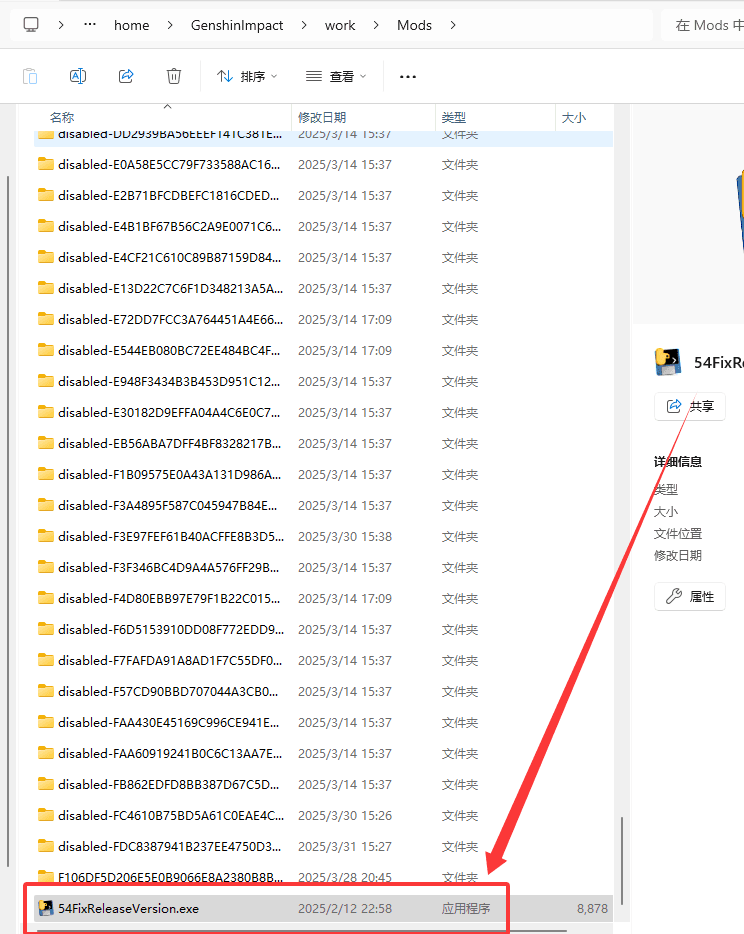Expand the chevron after Mods in the address bar
744x934 pixels.
(454, 25)
